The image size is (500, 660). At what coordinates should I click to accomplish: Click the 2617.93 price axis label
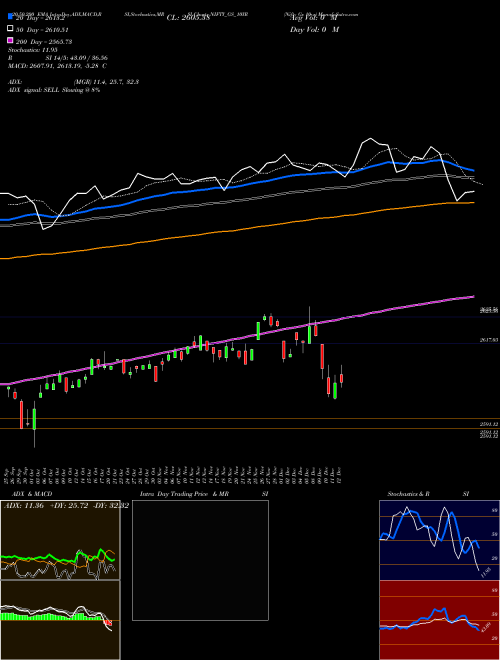(489, 340)
